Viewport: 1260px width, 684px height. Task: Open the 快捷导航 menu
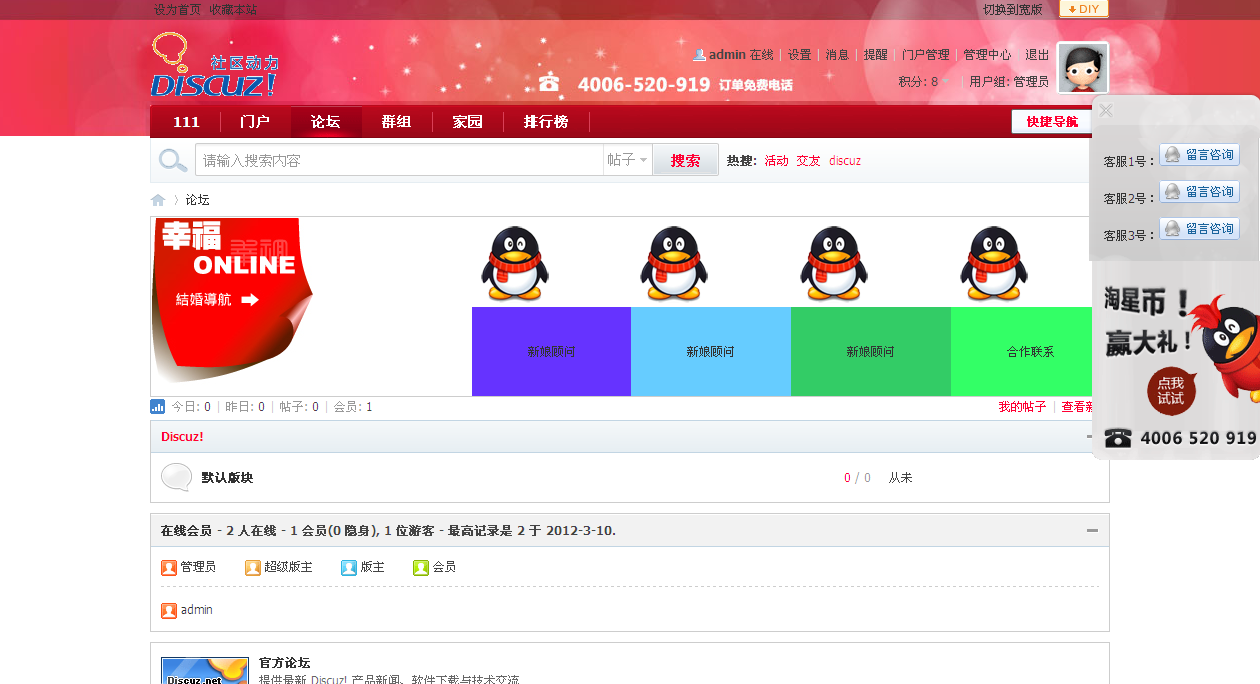1052,122
